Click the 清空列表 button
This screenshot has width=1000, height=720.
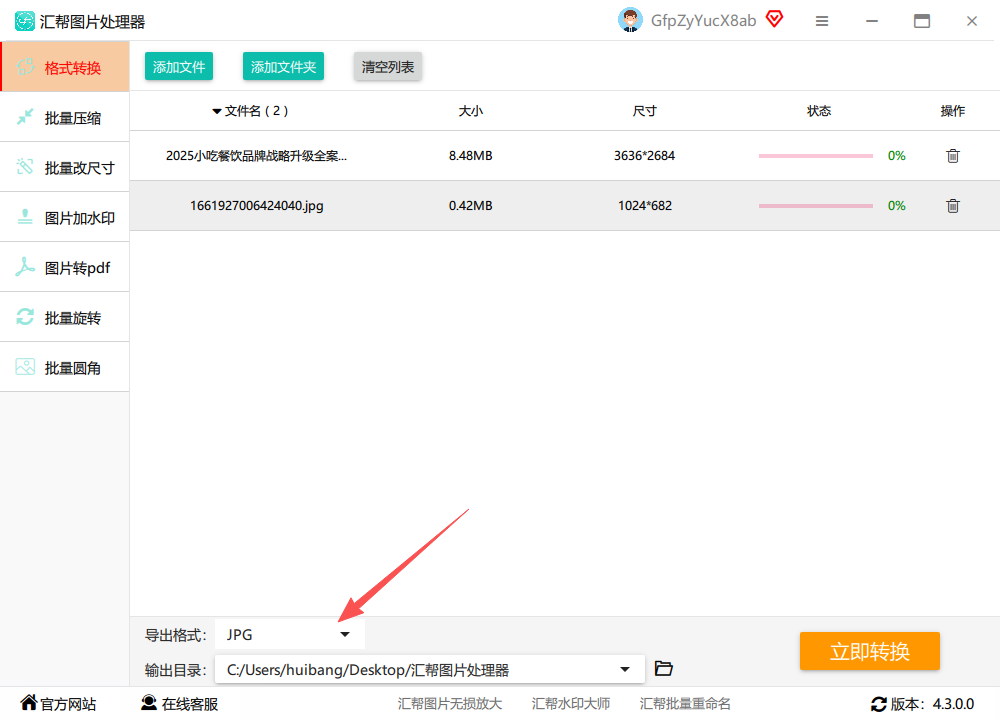click(388, 66)
